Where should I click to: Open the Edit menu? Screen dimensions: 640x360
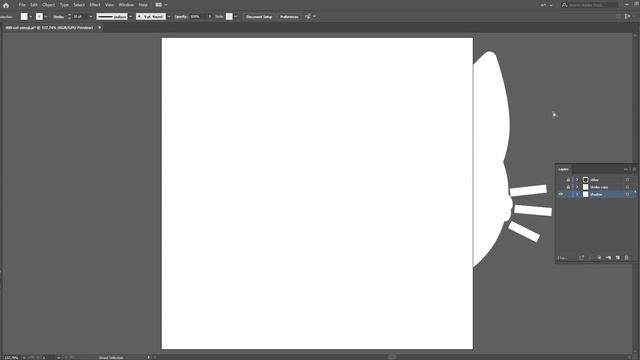click(x=34, y=5)
